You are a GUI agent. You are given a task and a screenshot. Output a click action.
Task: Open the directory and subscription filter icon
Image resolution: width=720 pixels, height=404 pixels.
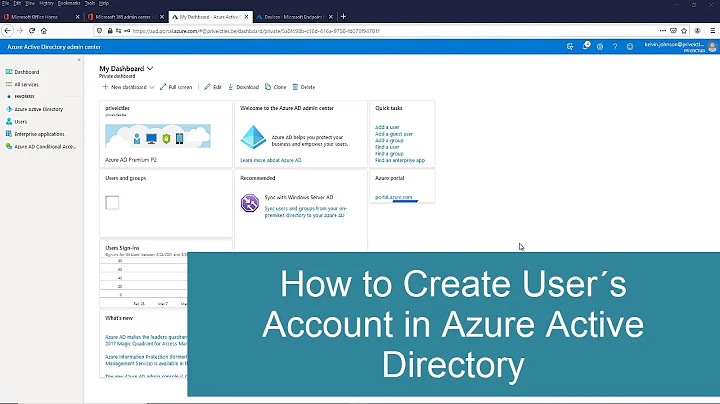tap(570, 47)
